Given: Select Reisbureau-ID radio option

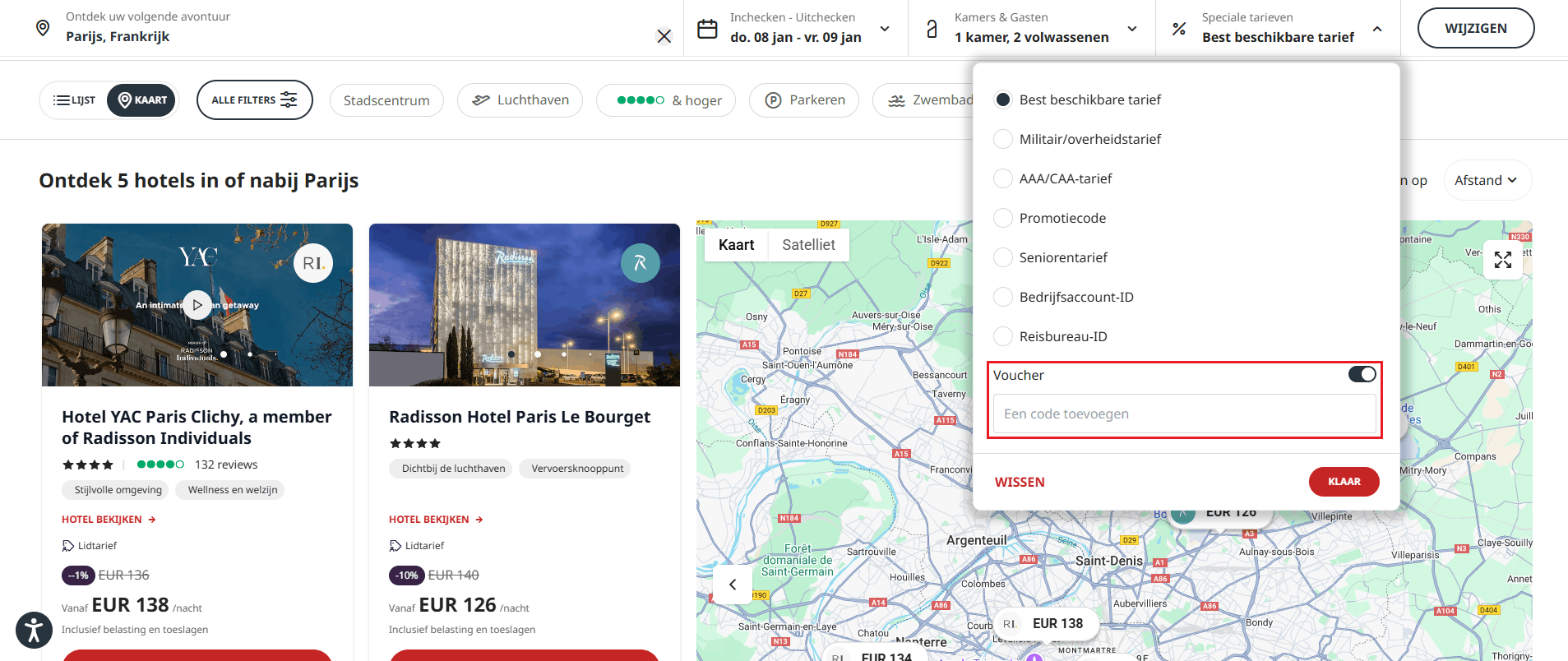Looking at the screenshot, I should [x=1003, y=336].
